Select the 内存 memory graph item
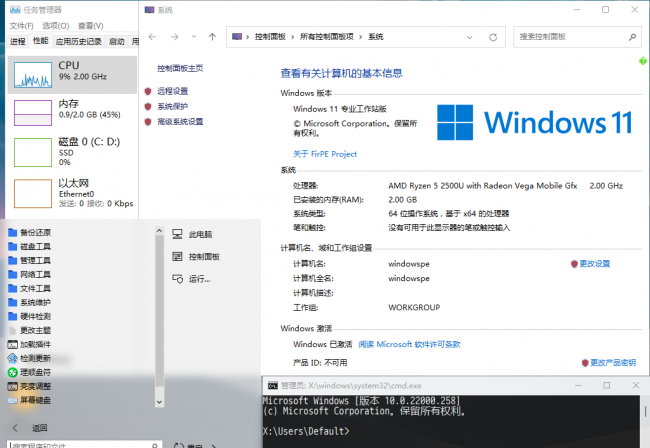 (72, 113)
